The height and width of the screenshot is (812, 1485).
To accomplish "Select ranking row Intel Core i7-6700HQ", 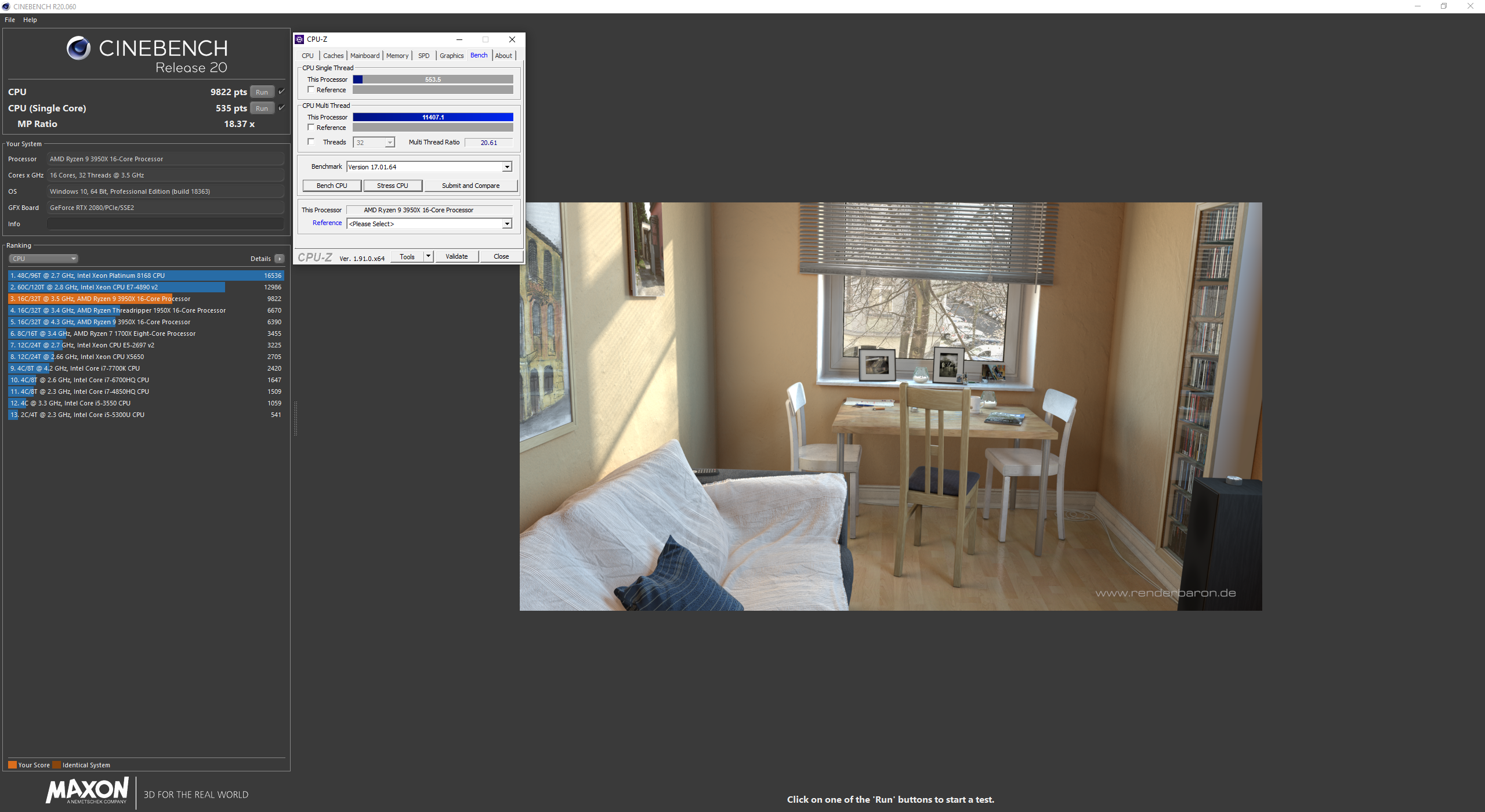I will click(x=146, y=380).
